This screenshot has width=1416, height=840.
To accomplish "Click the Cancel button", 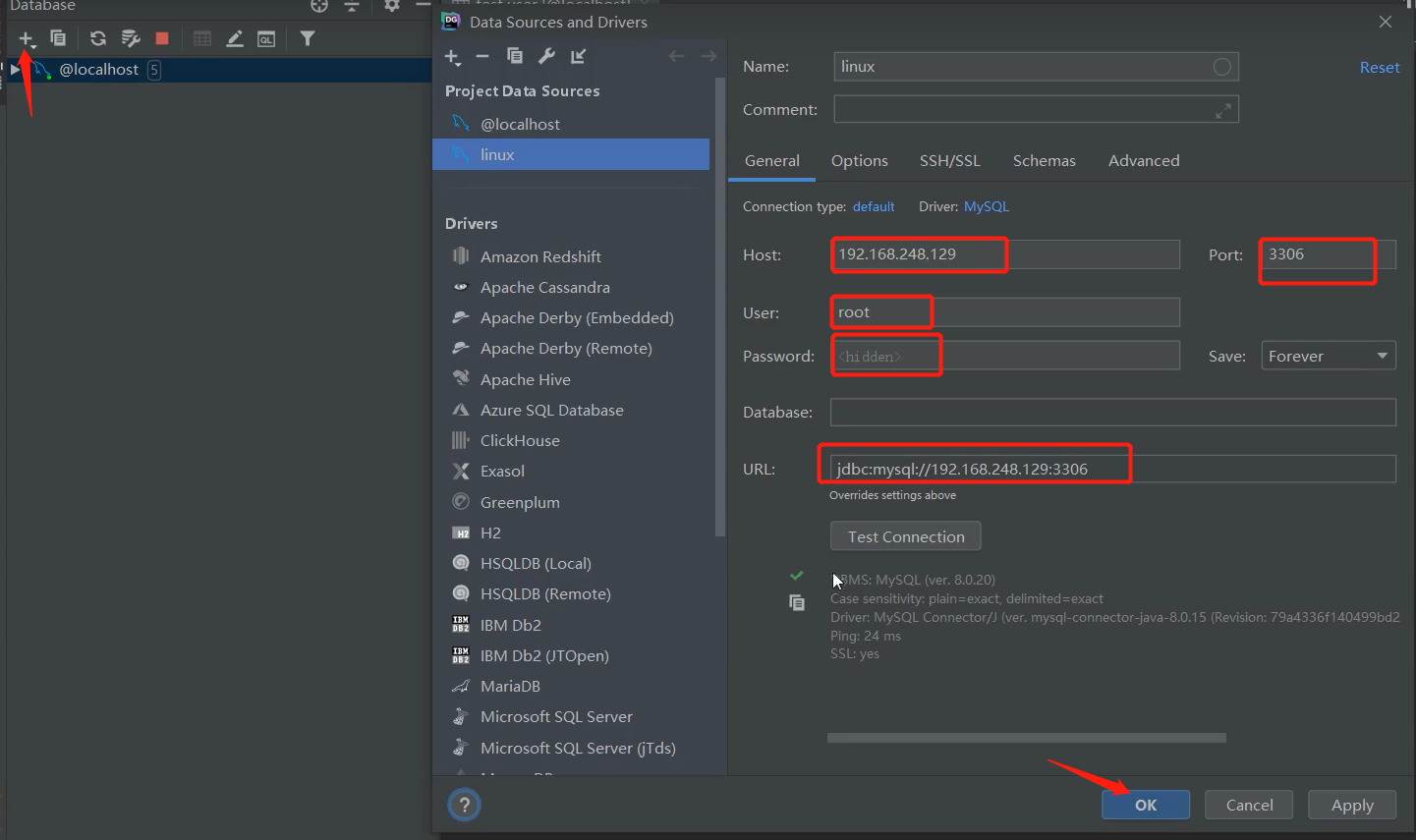I will pos(1249,805).
